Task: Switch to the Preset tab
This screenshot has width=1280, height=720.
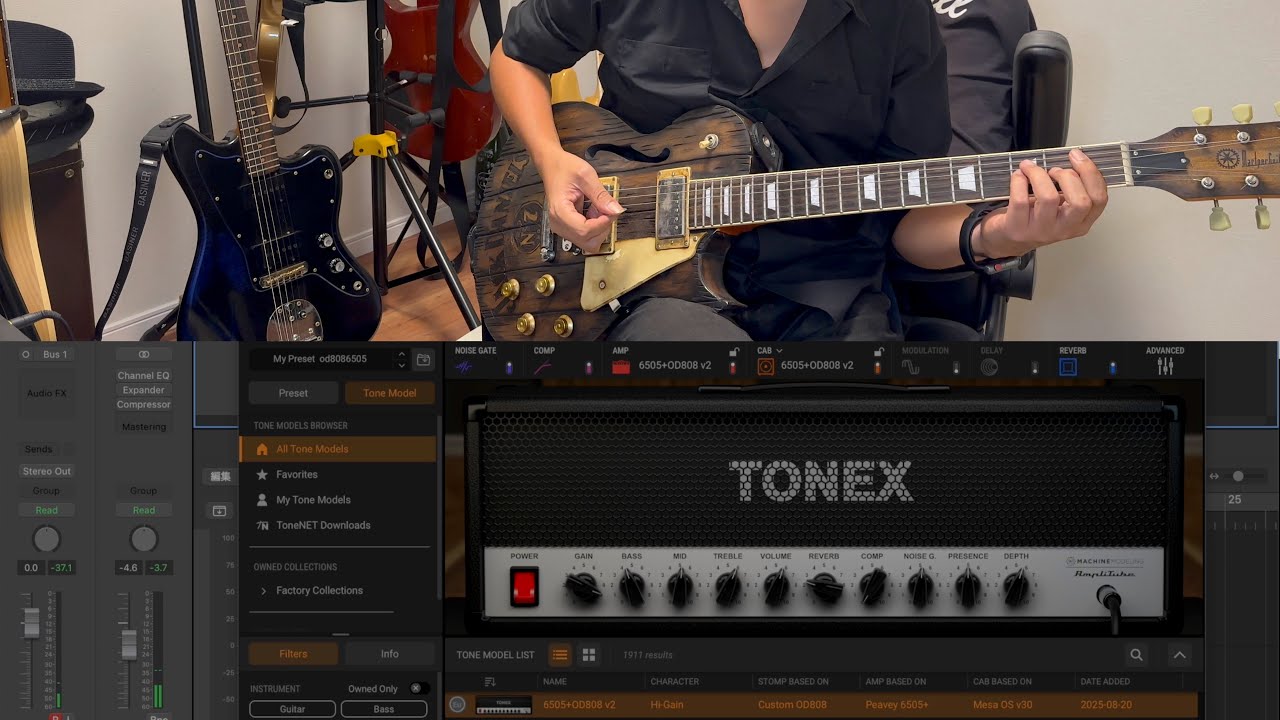Action: [293, 393]
